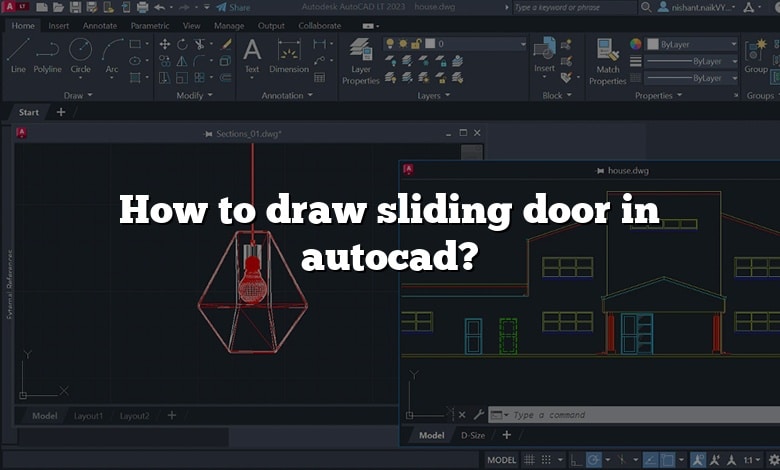Viewport: 780px width, 470px height.
Task: Select the Circle tool
Action: (80, 59)
